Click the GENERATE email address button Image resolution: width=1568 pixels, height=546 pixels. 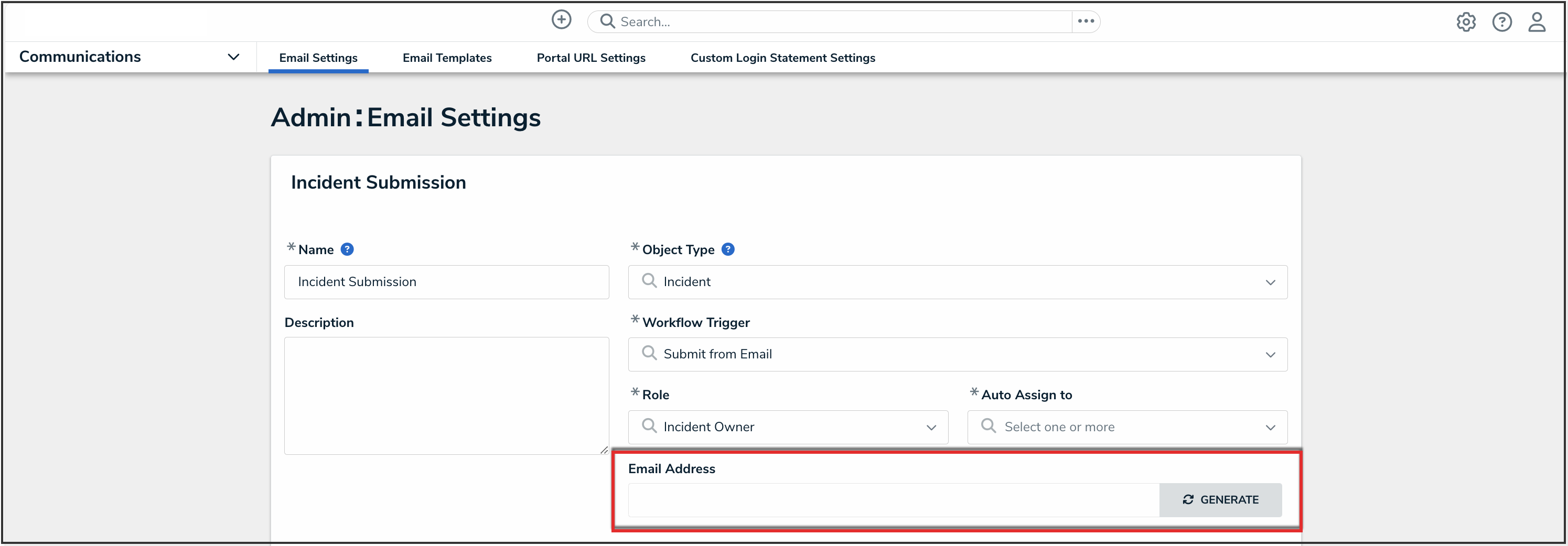pos(1220,500)
